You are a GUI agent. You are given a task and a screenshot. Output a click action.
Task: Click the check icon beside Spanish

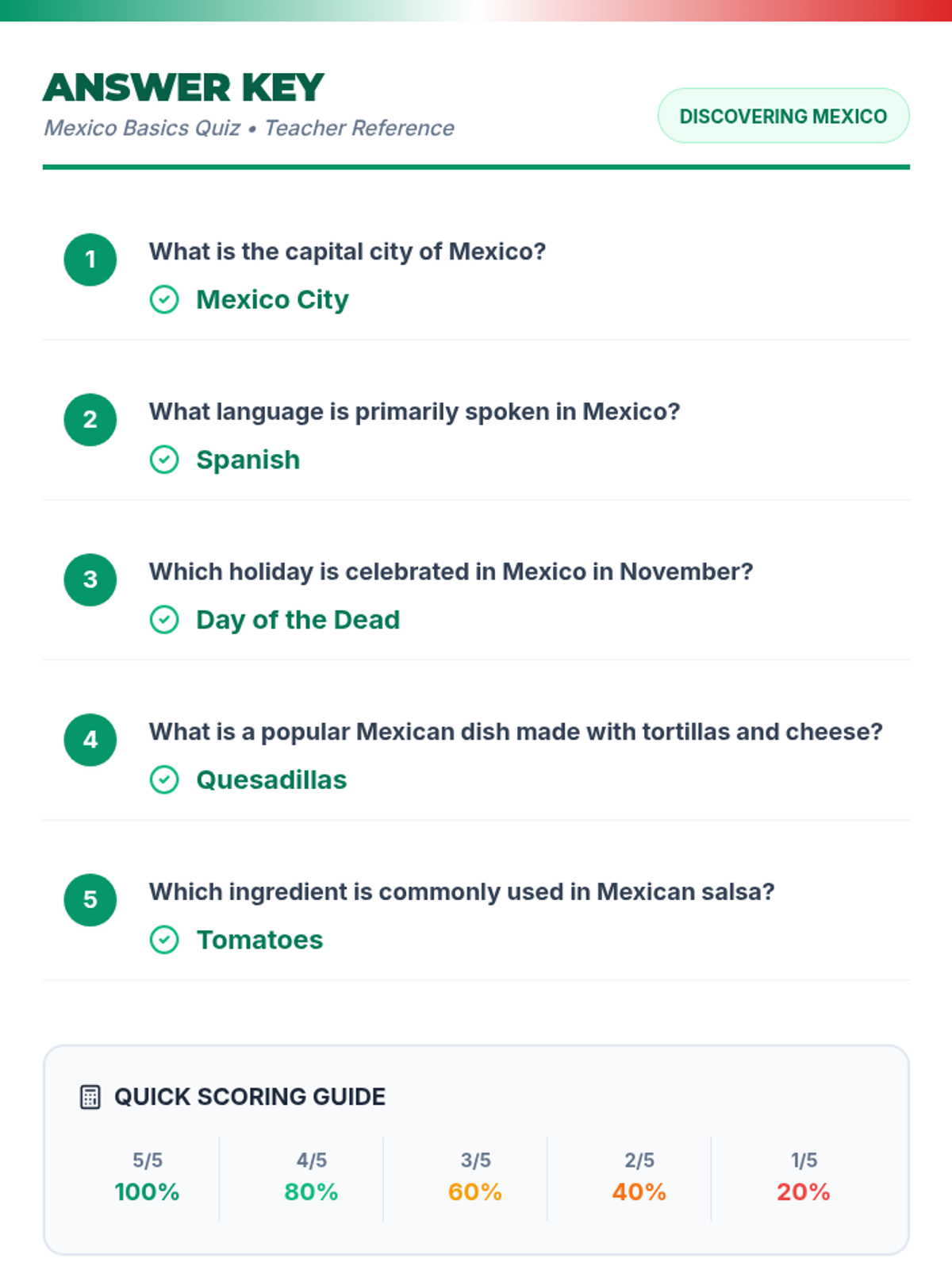pyautogui.click(x=164, y=460)
